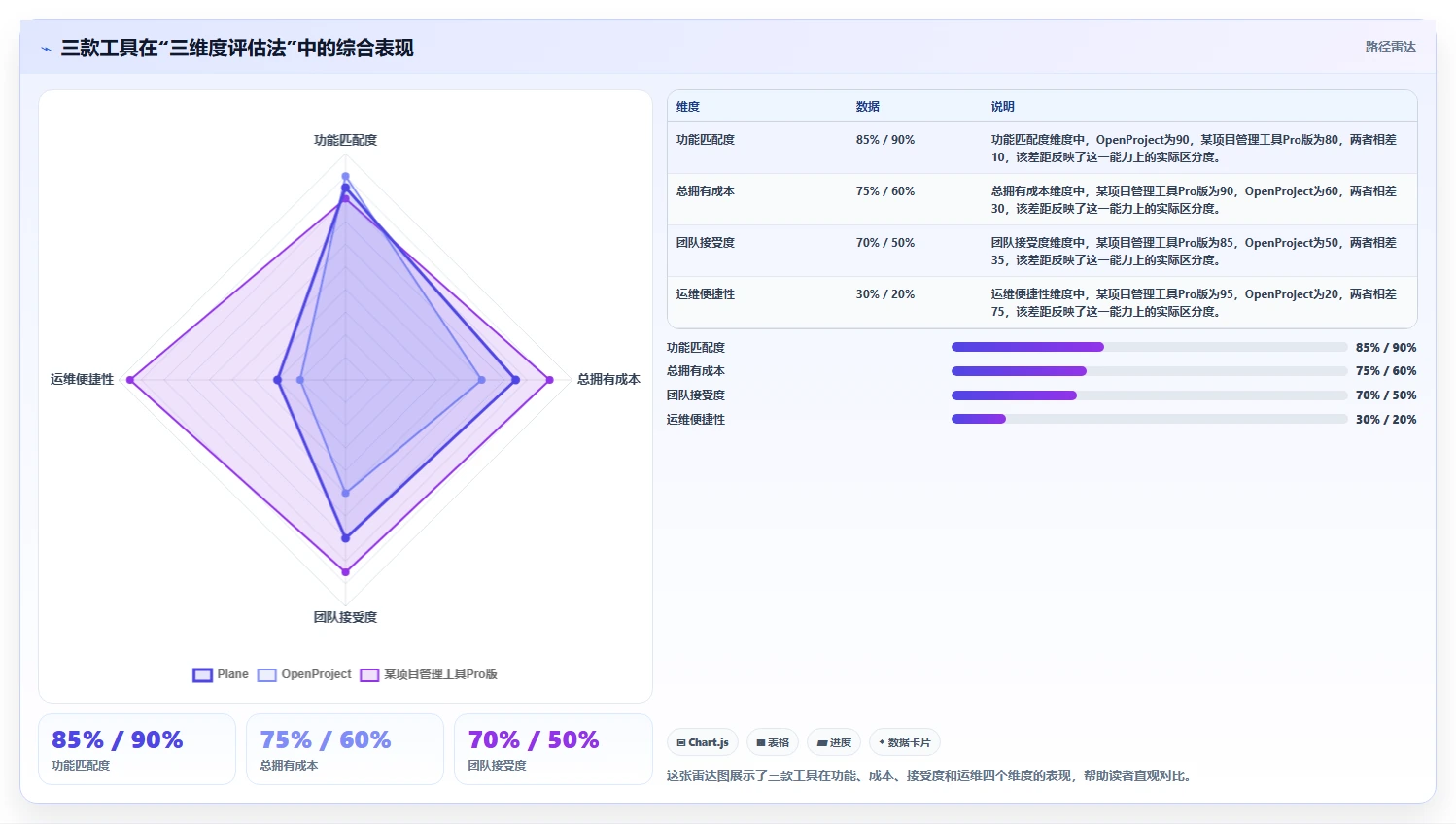
Task: Click the 路径雷达 label in the header
Action: [1390, 47]
